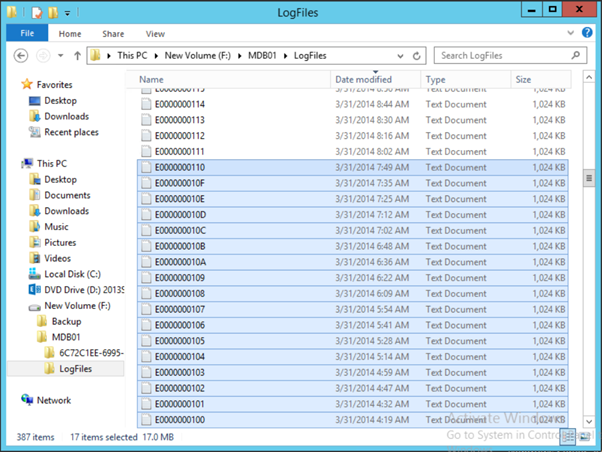Click the search magnifier icon

point(575,56)
